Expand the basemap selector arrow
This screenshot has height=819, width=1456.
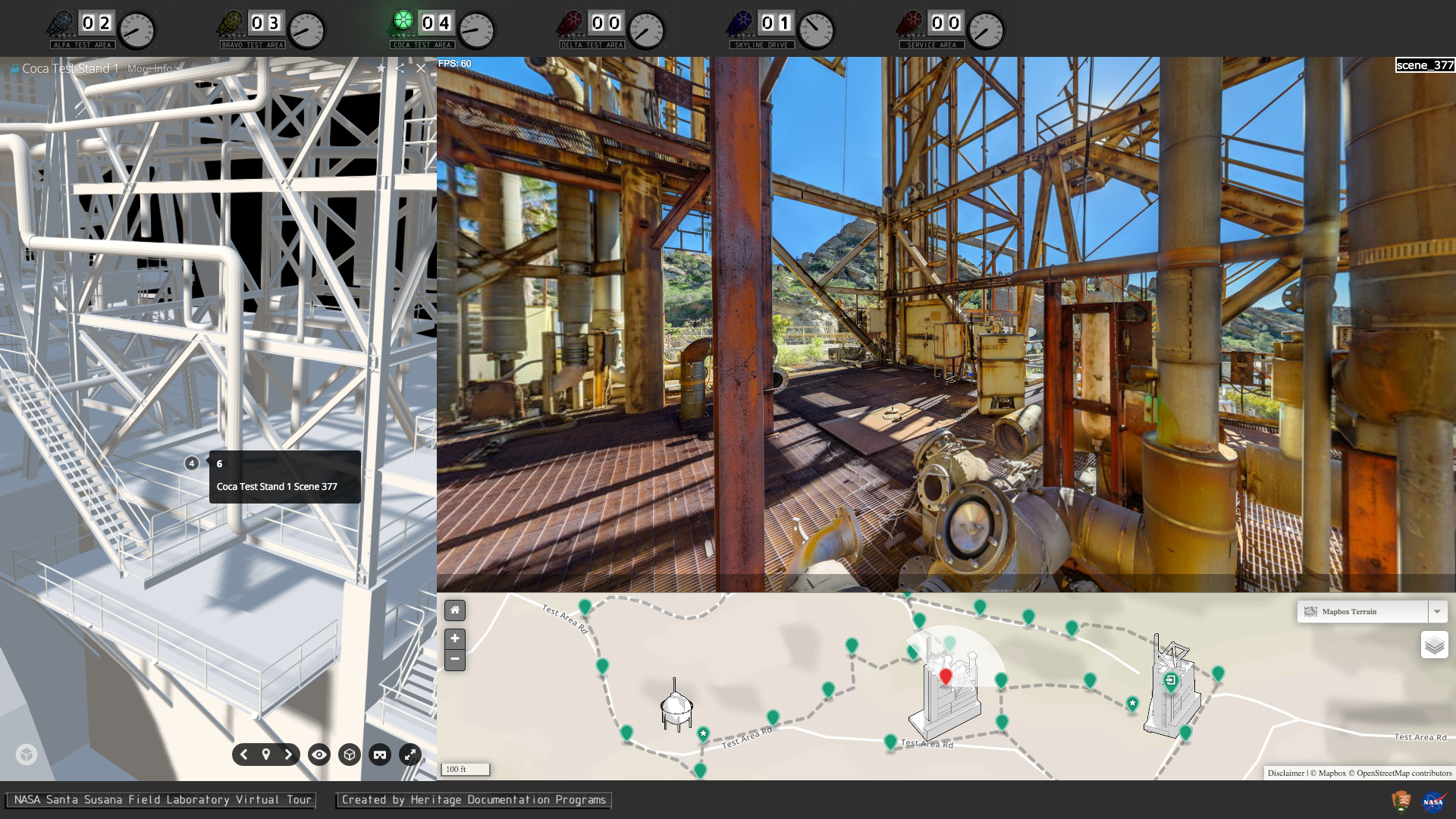[1437, 611]
